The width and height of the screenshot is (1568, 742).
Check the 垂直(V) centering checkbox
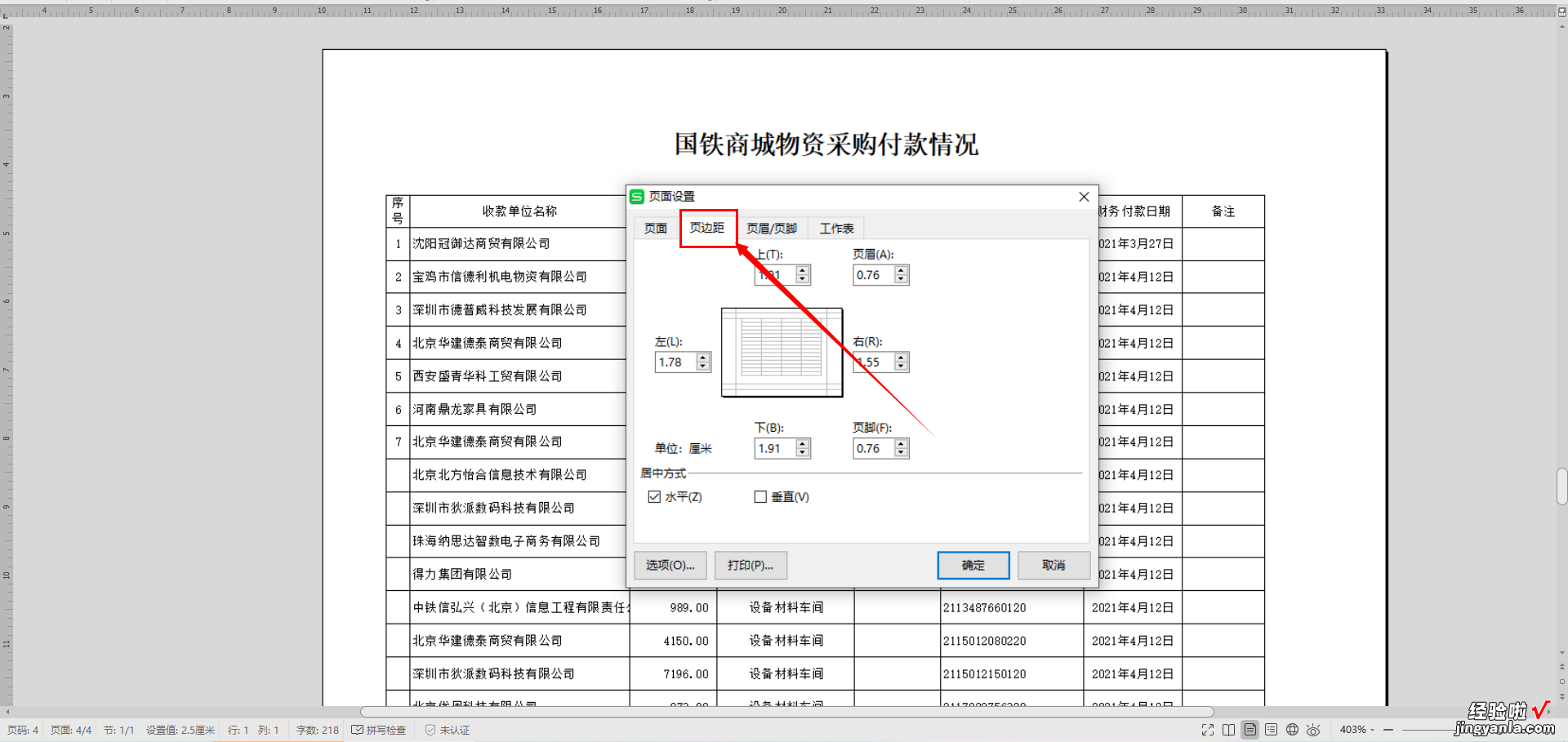760,496
